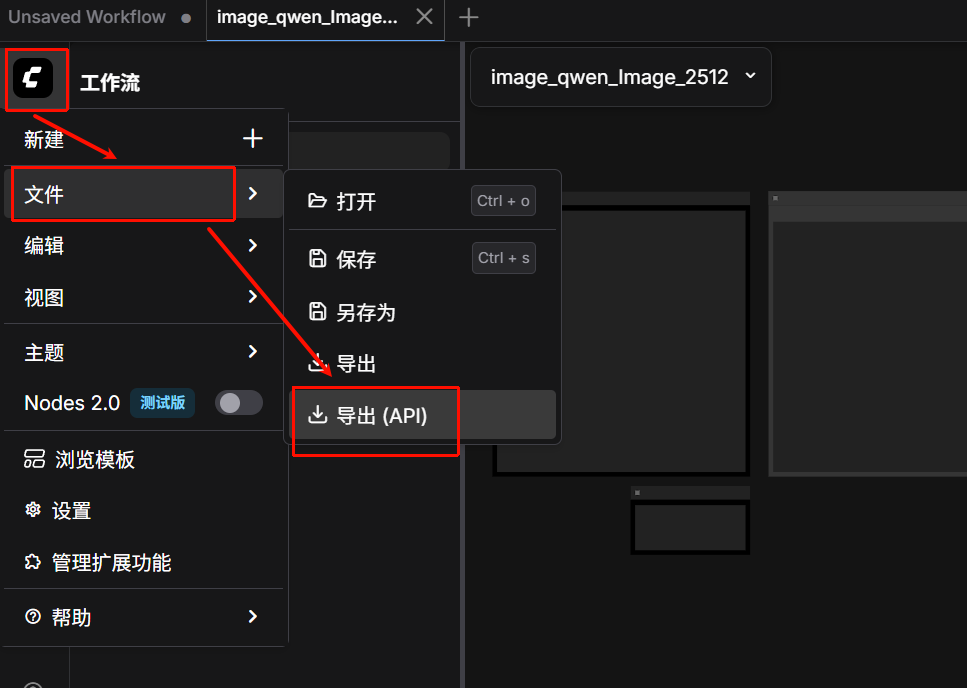Click the 另存为 disk icon

(x=317, y=311)
